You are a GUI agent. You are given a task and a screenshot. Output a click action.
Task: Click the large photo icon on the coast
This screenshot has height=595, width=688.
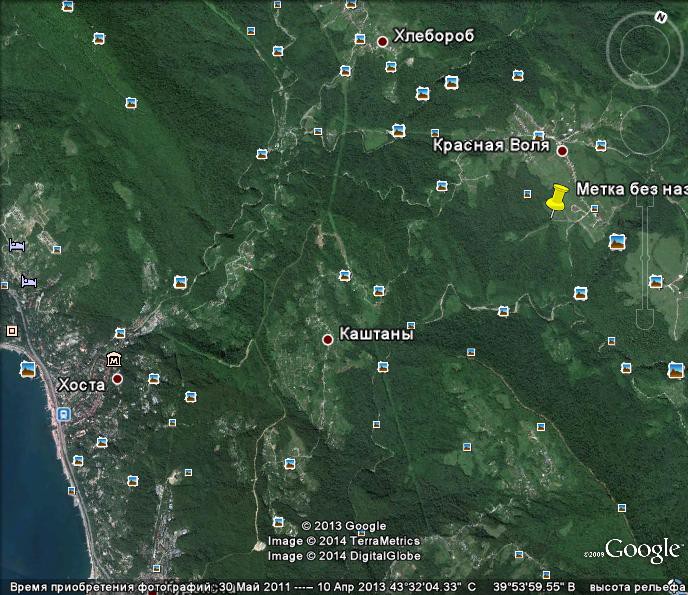click(28, 369)
